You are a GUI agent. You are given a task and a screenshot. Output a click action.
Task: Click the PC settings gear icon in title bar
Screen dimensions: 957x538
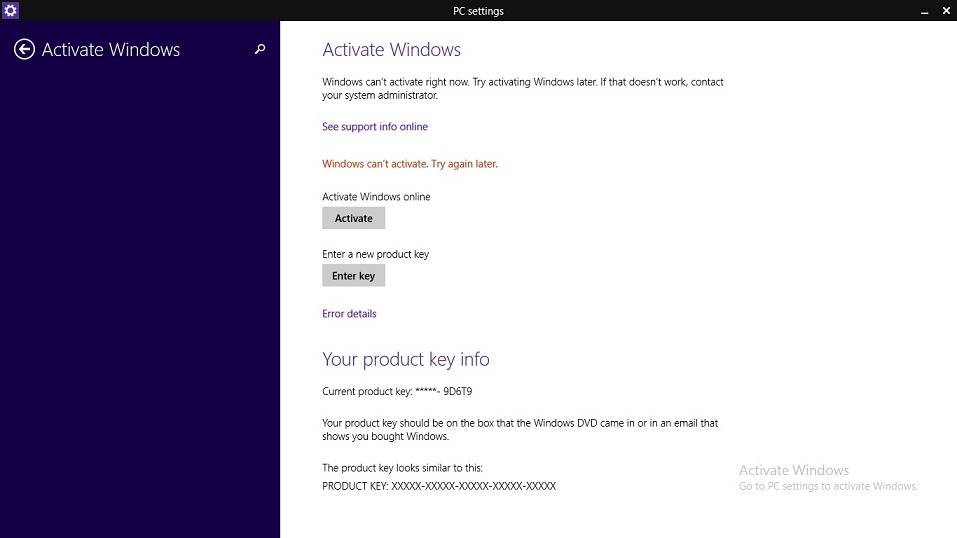[10, 10]
